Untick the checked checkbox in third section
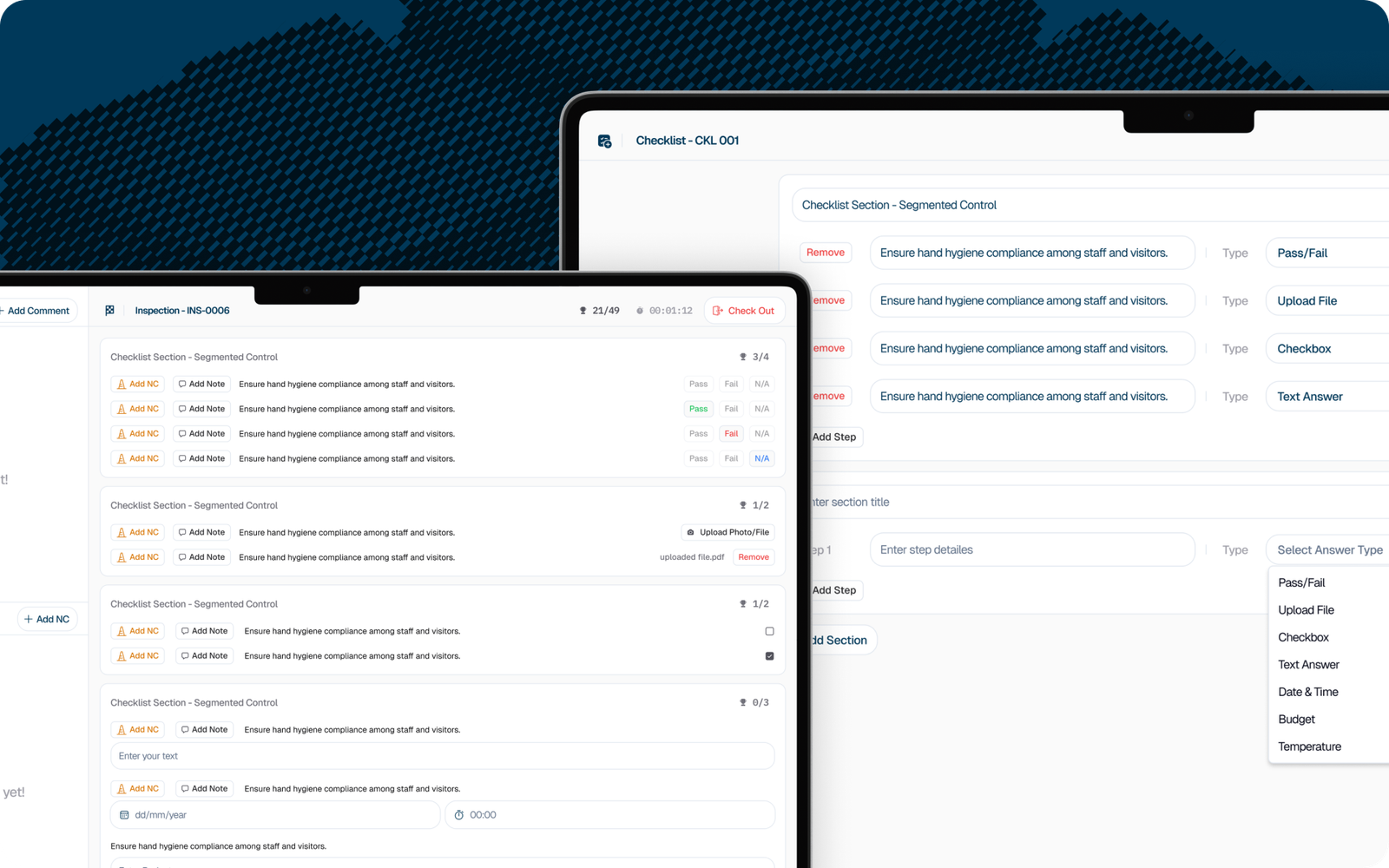This screenshot has width=1389, height=868. [x=769, y=656]
